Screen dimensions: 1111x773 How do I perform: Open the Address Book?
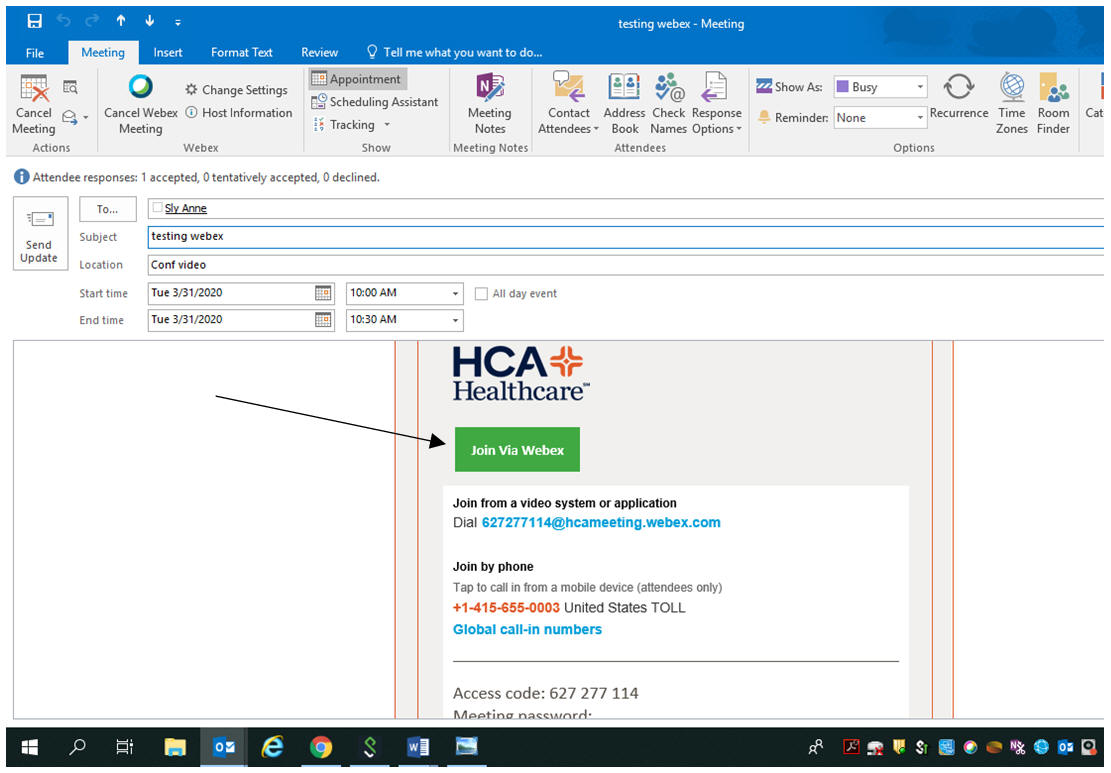tap(624, 88)
